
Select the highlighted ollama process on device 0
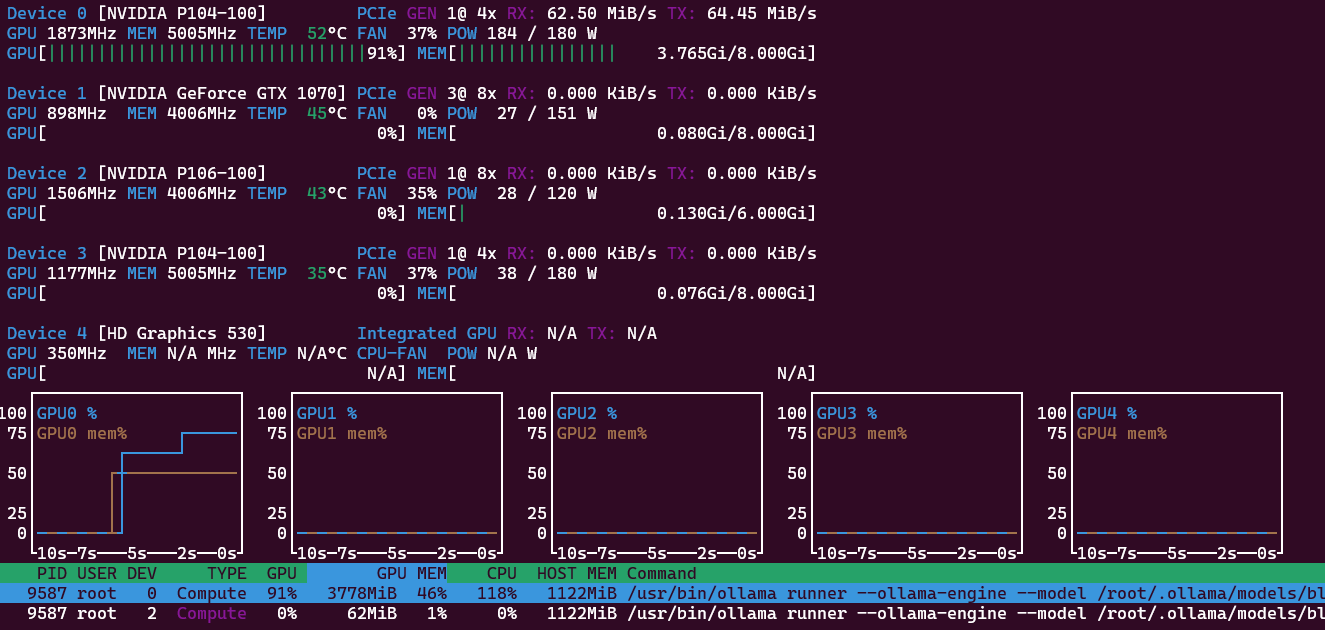662,593
